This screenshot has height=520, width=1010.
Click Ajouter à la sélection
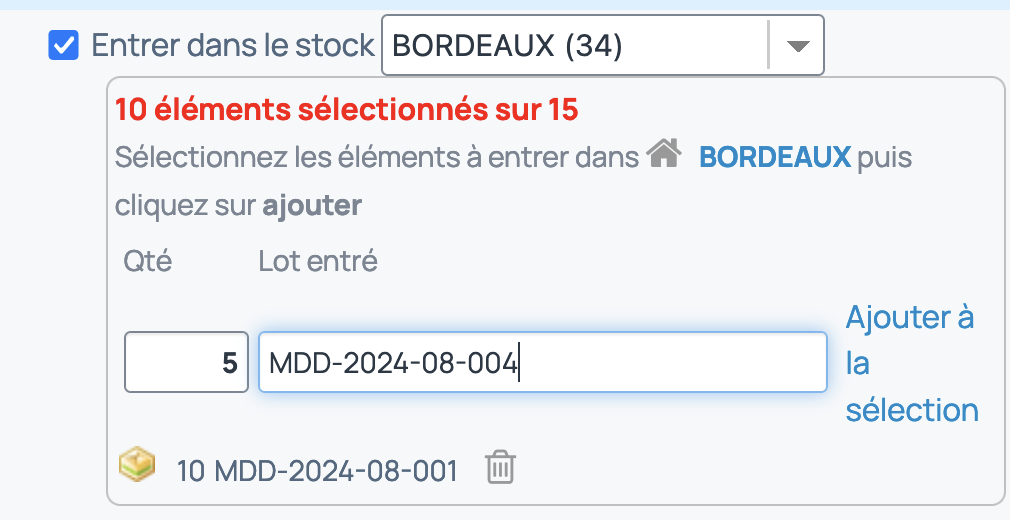[x=911, y=363]
